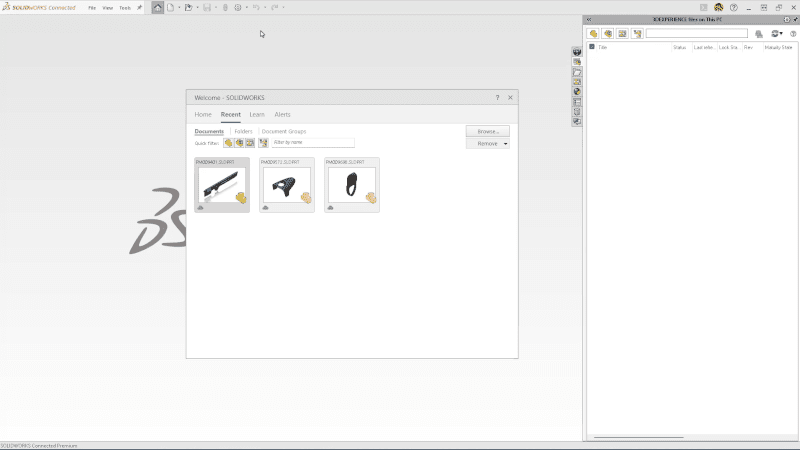Click the help question mark in the Welcome dialog
Screen dimensions: 800x450
[x=498, y=97]
